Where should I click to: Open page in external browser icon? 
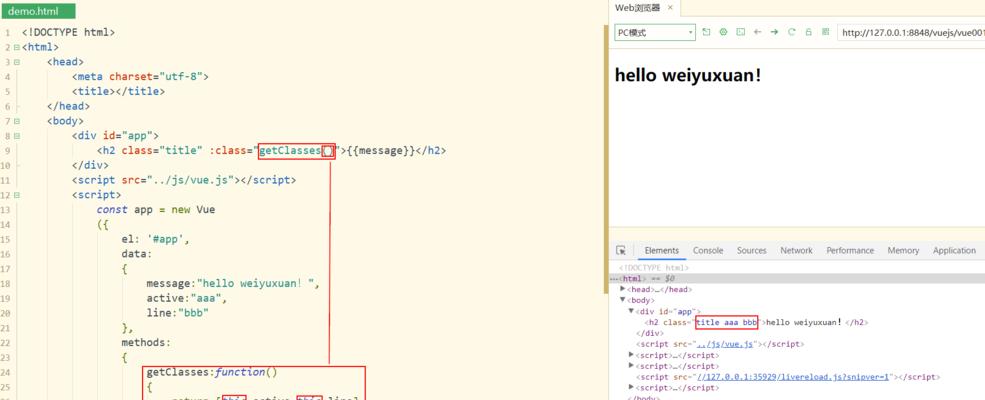tap(706, 32)
